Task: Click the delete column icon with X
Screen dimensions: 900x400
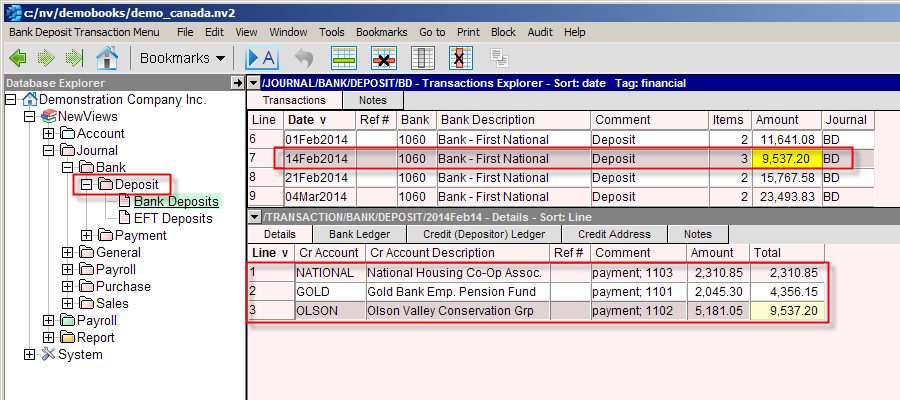Action: click(x=461, y=58)
